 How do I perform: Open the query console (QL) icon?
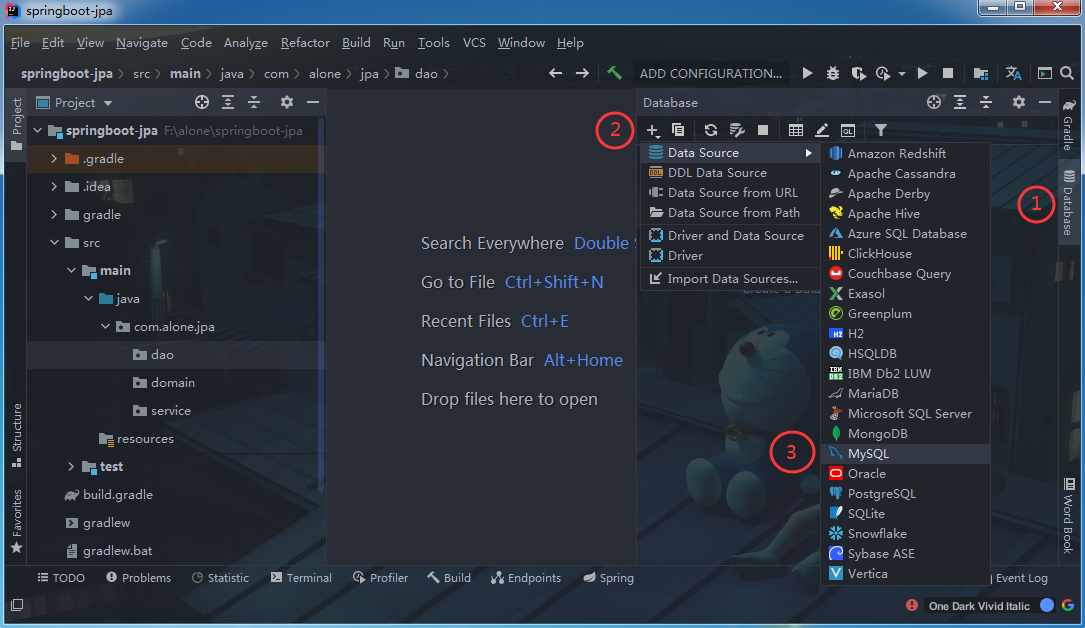(x=848, y=130)
